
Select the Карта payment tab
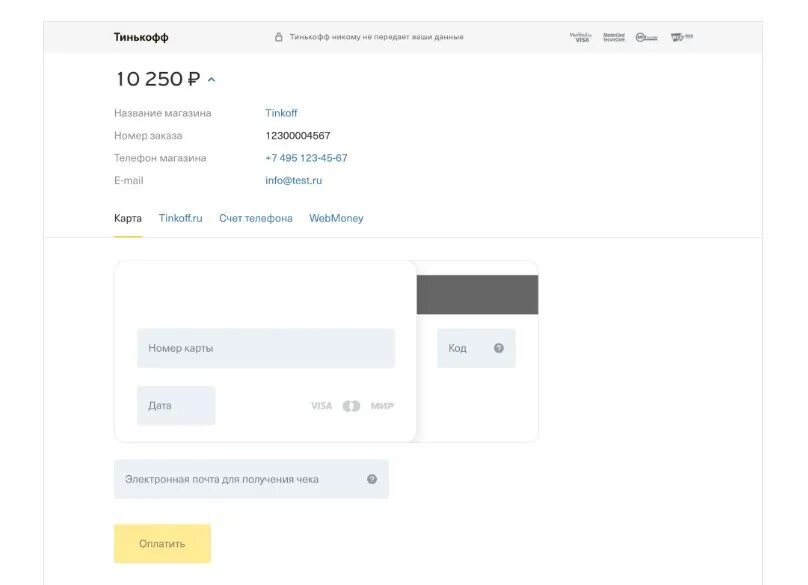pyautogui.click(x=128, y=218)
